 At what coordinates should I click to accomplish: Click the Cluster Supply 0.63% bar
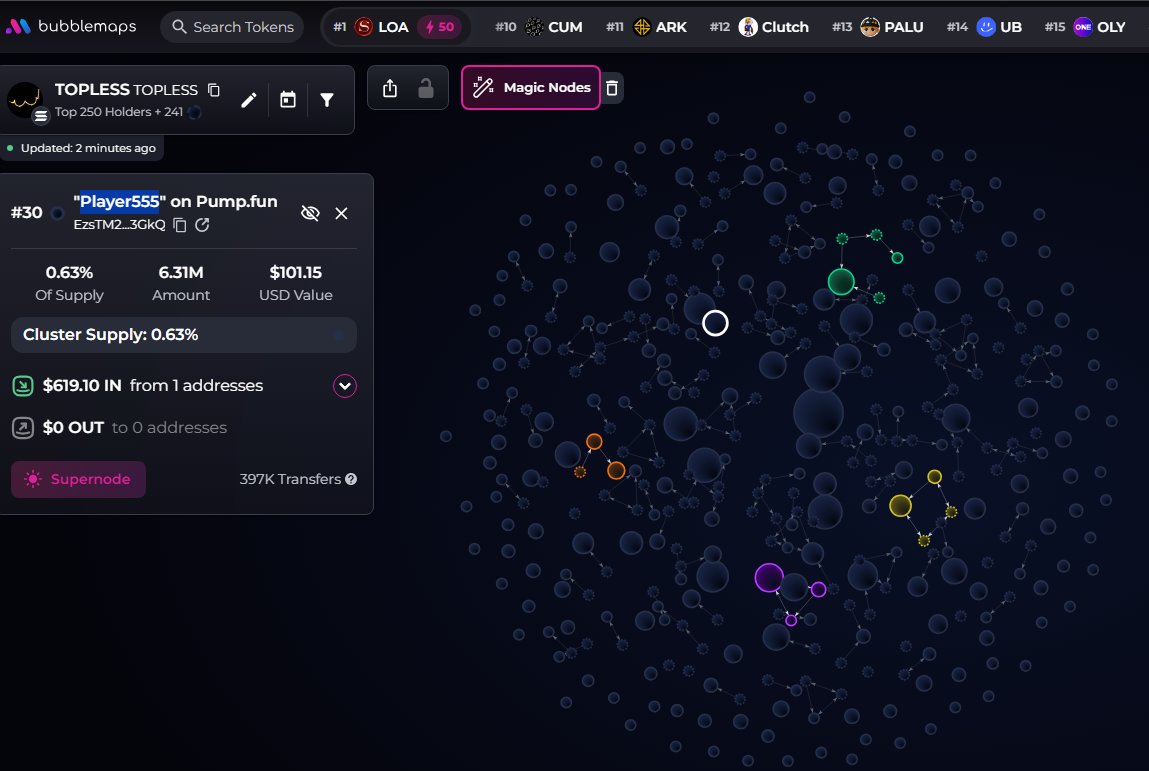coord(184,335)
